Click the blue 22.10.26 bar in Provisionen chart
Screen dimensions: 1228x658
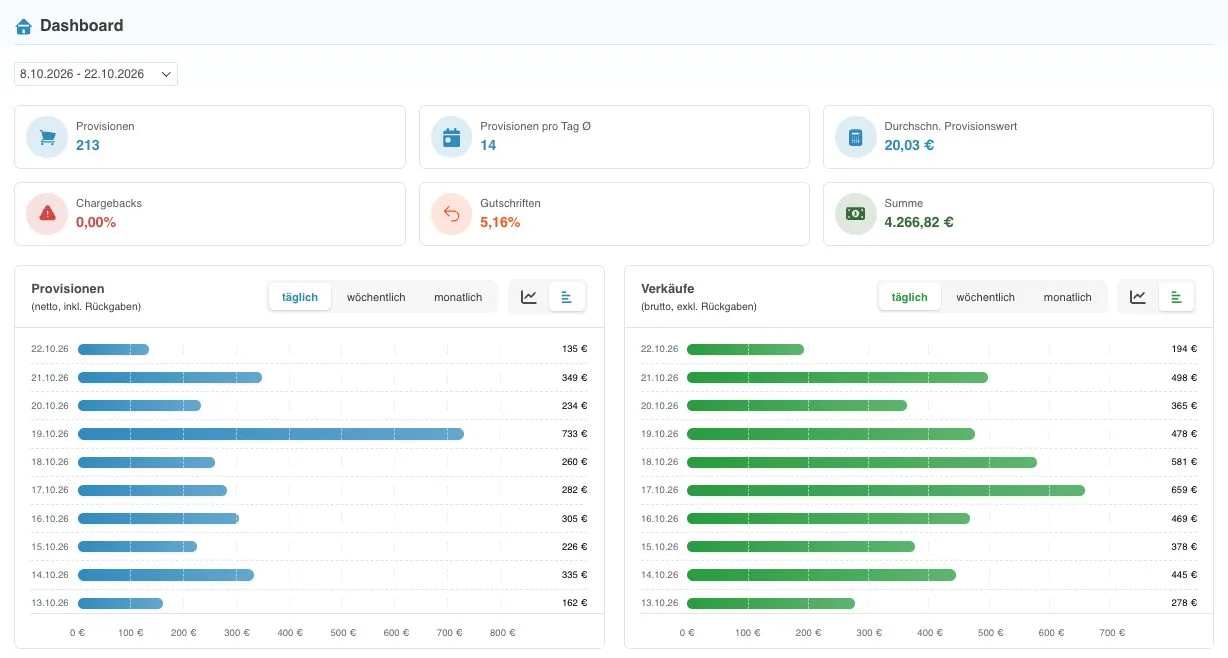[x=113, y=349]
